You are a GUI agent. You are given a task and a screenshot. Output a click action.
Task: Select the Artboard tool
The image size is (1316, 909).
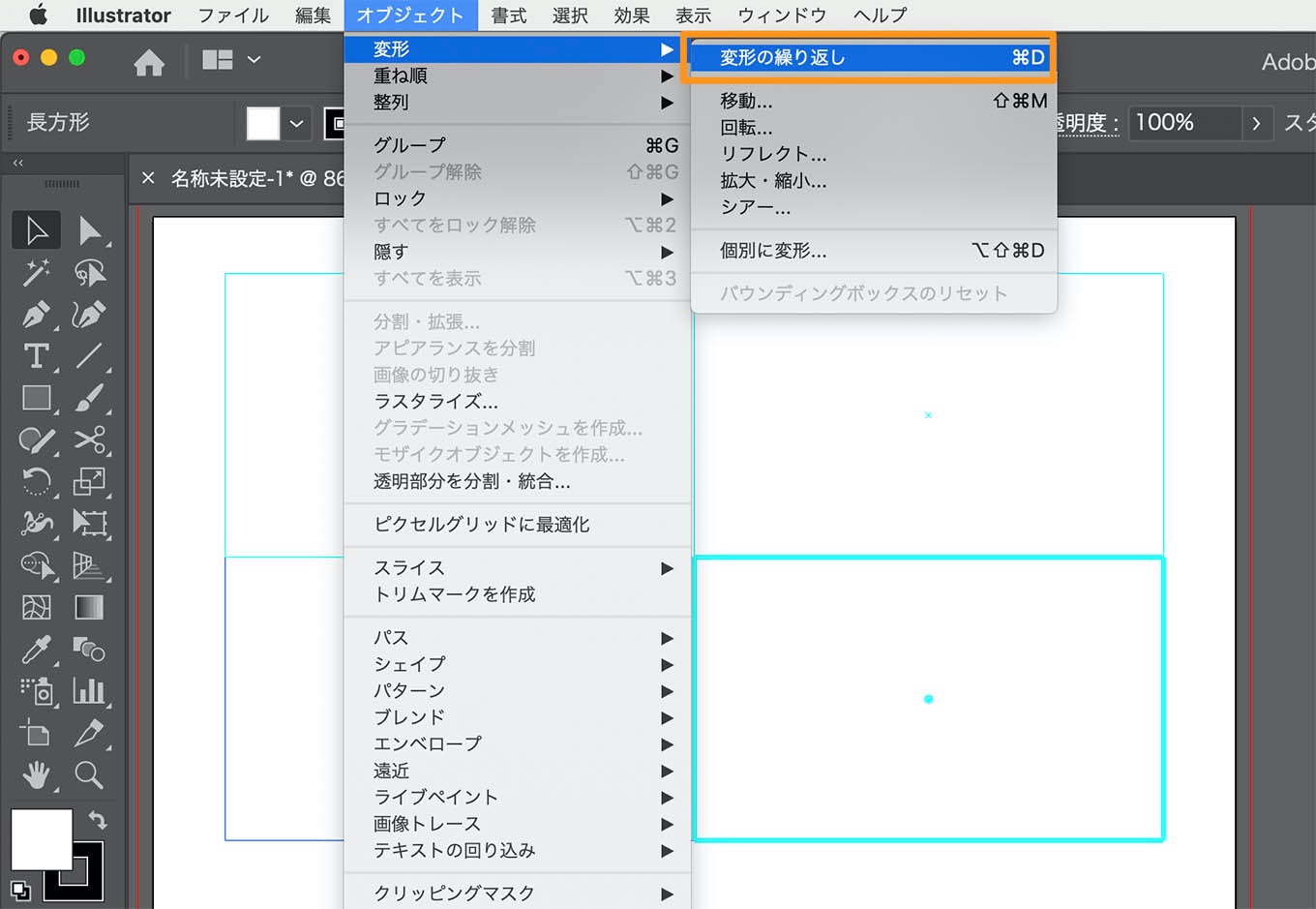(x=37, y=733)
